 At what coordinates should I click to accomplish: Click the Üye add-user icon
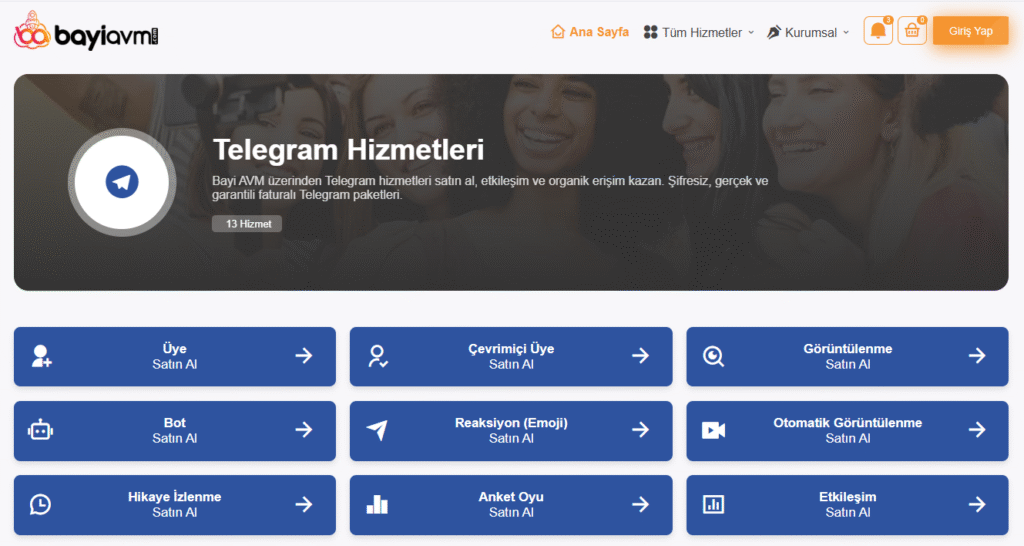coord(41,356)
